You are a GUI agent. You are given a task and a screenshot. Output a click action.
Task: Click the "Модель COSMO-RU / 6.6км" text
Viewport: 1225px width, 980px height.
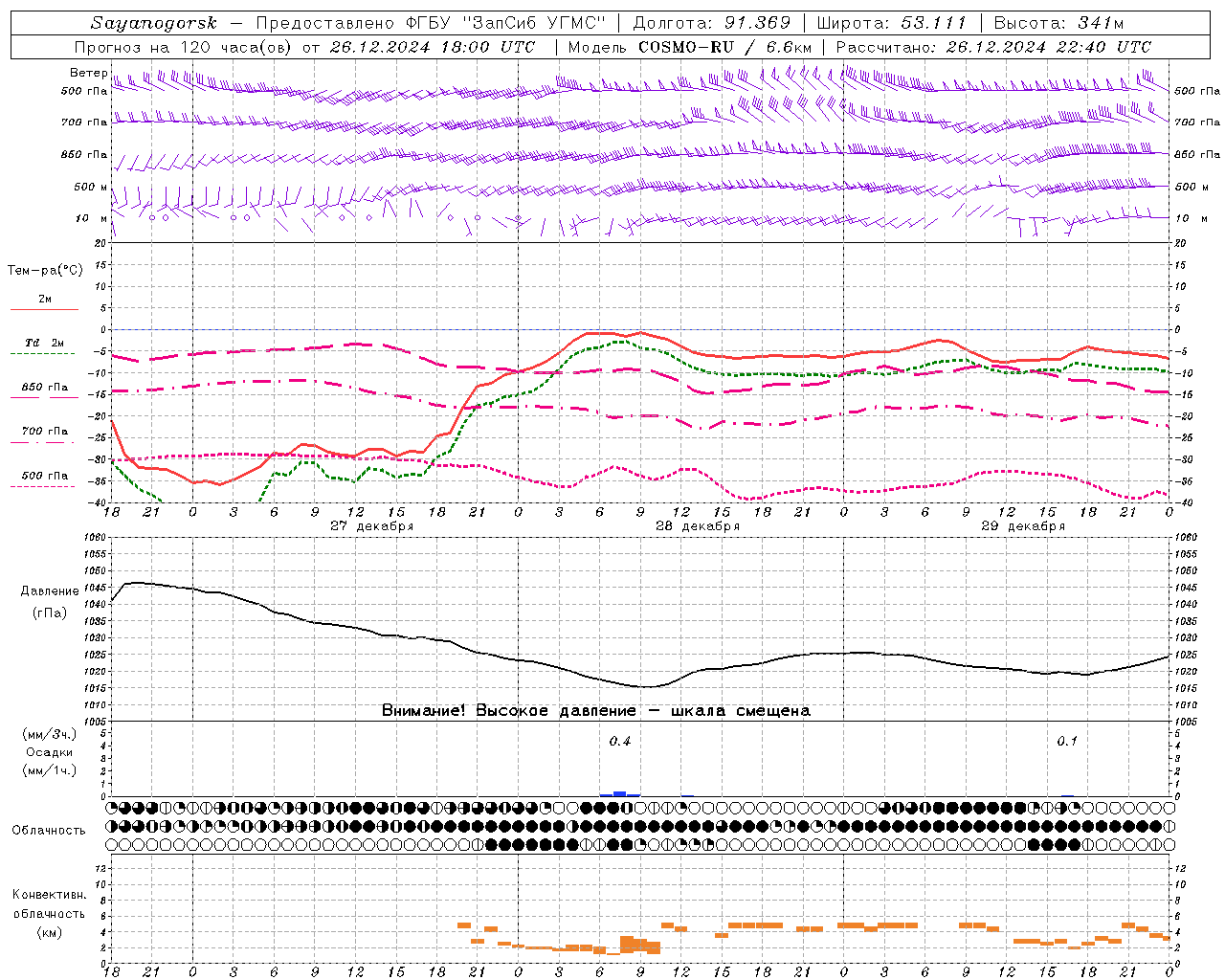coord(689,47)
